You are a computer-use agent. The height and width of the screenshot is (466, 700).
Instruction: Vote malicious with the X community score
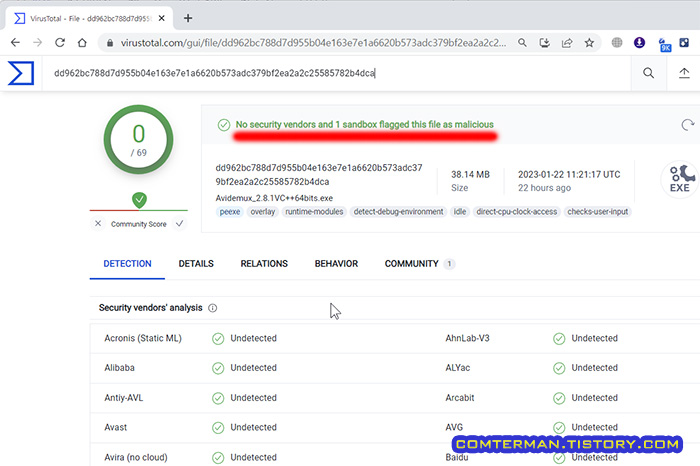coord(98,223)
